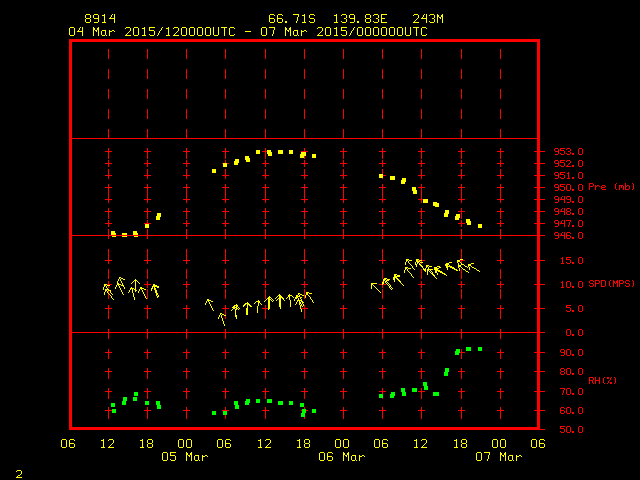Click the 50.0 humidity axis value

pos(571,430)
